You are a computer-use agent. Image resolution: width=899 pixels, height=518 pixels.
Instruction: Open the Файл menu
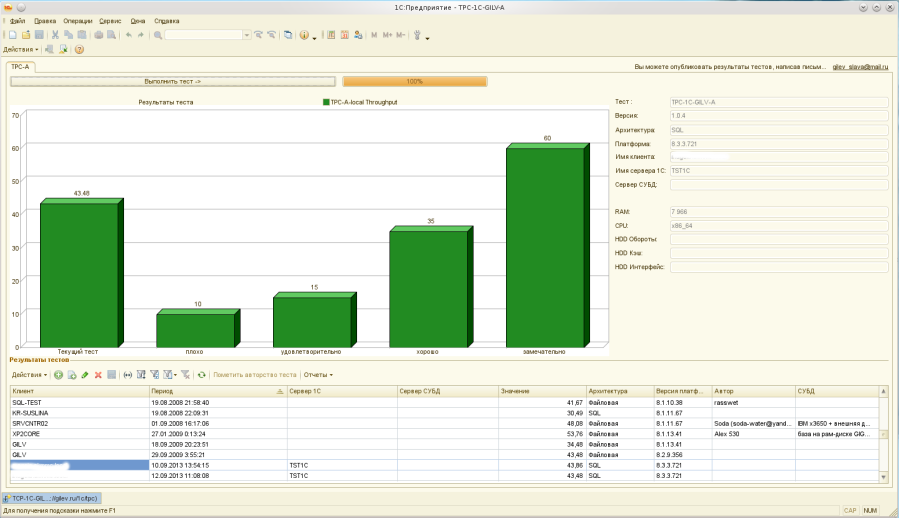tap(17, 21)
